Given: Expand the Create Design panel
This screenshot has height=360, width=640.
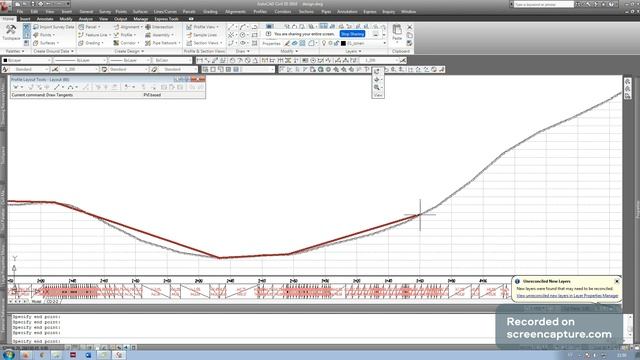Looking at the screenshot, I should click(x=129, y=51).
